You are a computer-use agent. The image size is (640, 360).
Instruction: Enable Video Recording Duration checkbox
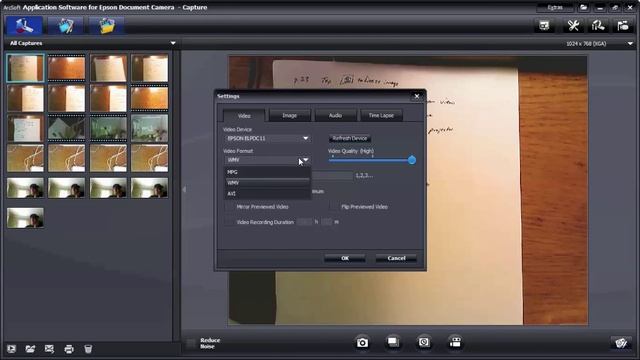point(230,222)
